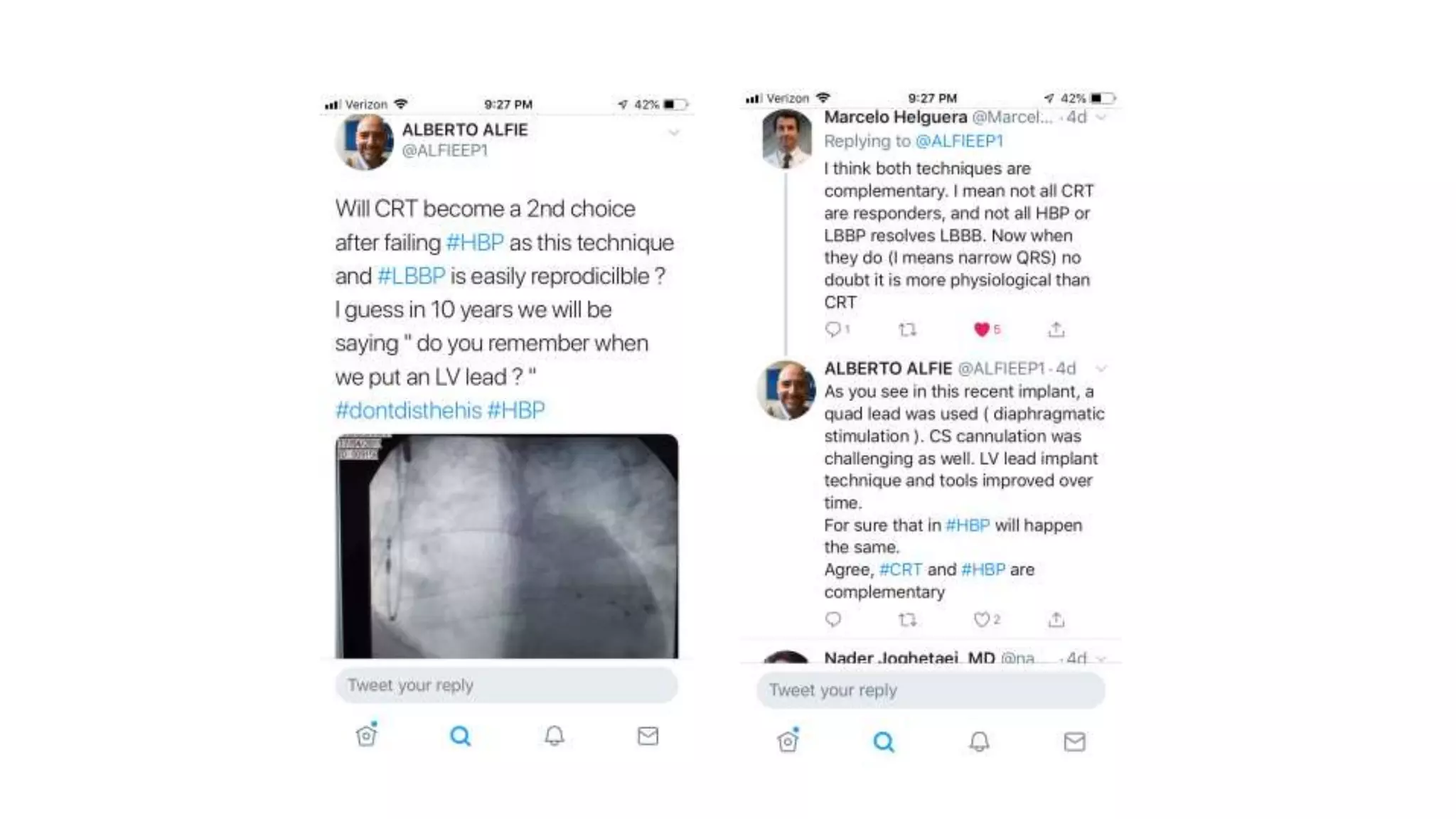This screenshot has height=819, width=1456.
Task: Open Notifications bell in left phone screen
Action: [x=555, y=735]
